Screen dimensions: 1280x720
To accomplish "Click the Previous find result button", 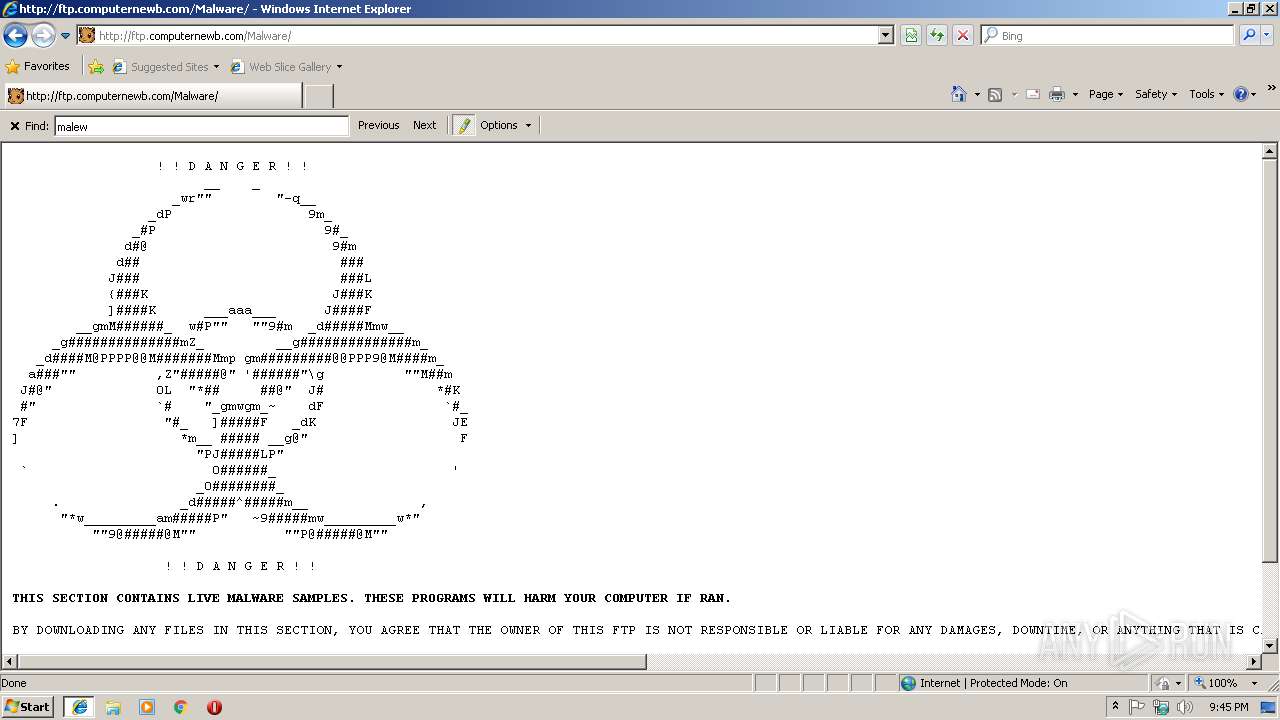I will click(x=379, y=126).
